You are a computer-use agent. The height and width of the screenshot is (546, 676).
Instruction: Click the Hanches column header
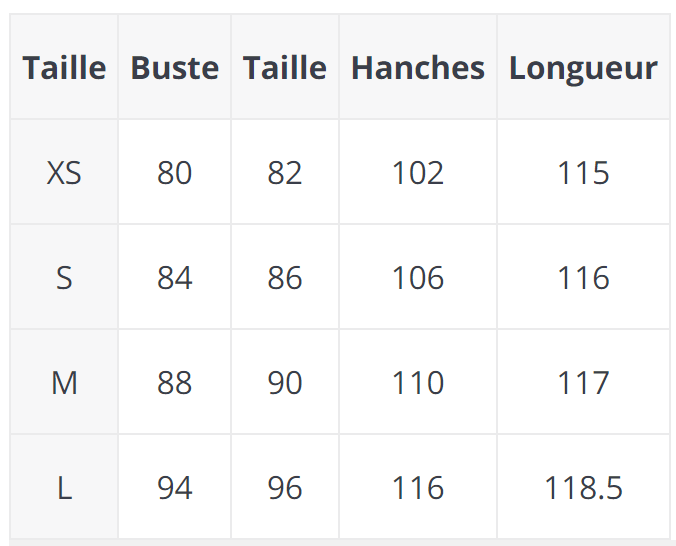coord(417,68)
